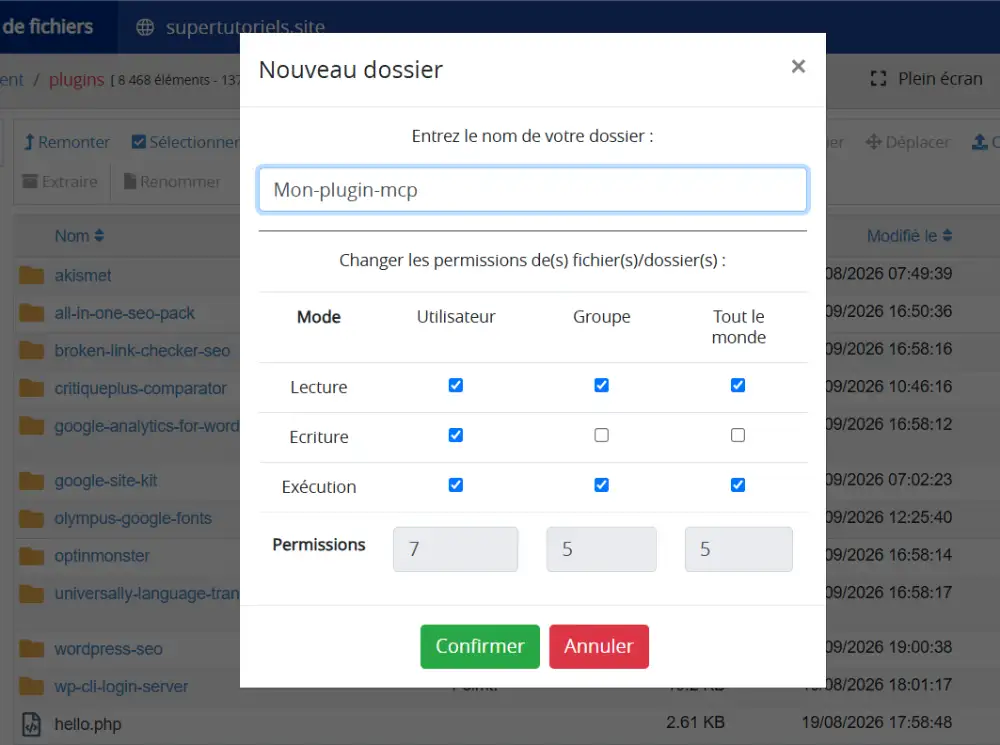Viewport: 1000px width, 745px height.
Task: Toggle Exécution permission for Tout le monde
Action: point(738,485)
